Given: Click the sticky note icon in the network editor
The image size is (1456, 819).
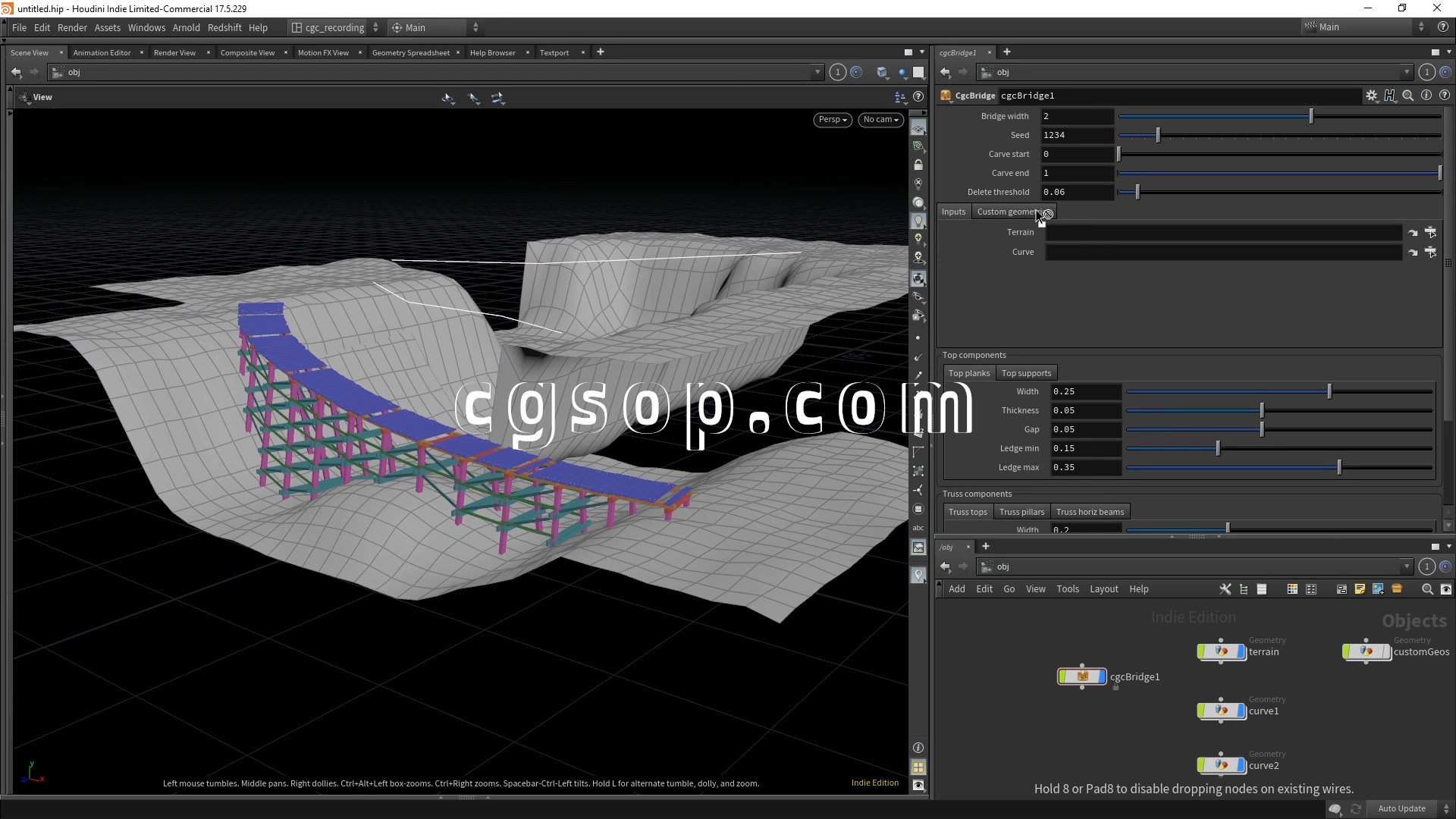Looking at the screenshot, I should point(1360,589).
